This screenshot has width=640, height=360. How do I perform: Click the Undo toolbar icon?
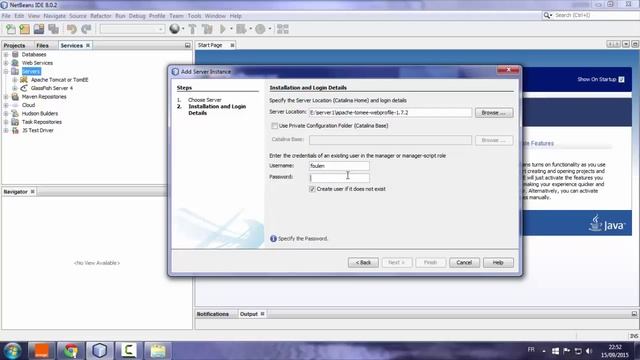click(71, 29)
